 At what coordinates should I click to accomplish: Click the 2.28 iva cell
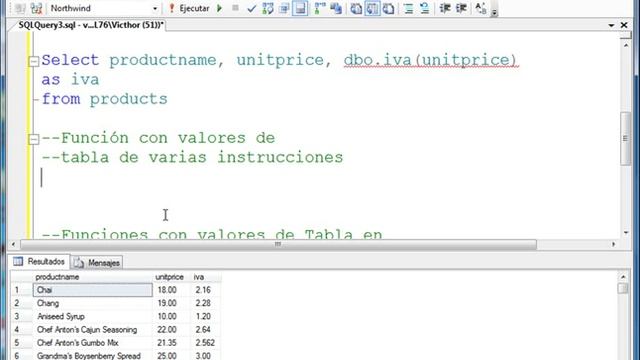[206, 303]
